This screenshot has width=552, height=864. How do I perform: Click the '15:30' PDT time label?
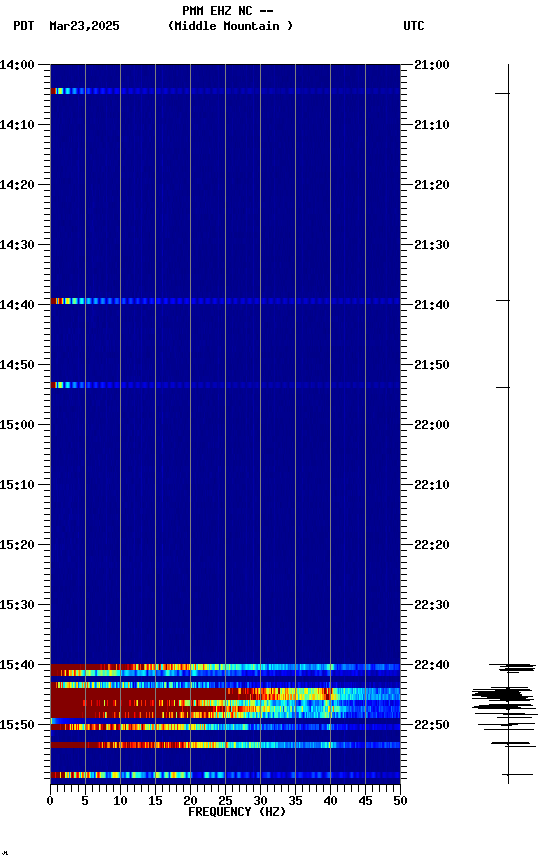[x=17, y=605]
